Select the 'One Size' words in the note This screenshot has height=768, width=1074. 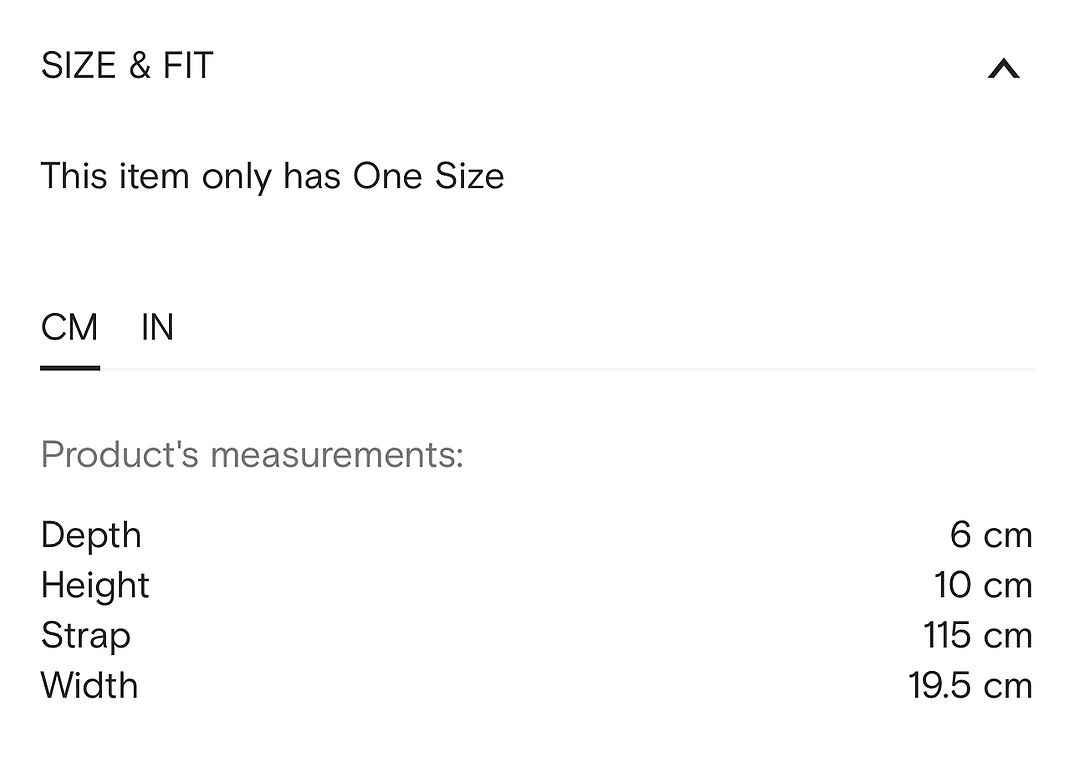point(429,176)
